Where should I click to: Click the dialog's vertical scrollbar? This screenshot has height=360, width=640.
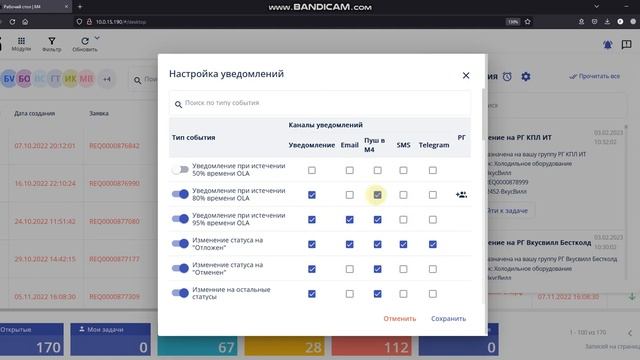pyautogui.click(x=484, y=114)
